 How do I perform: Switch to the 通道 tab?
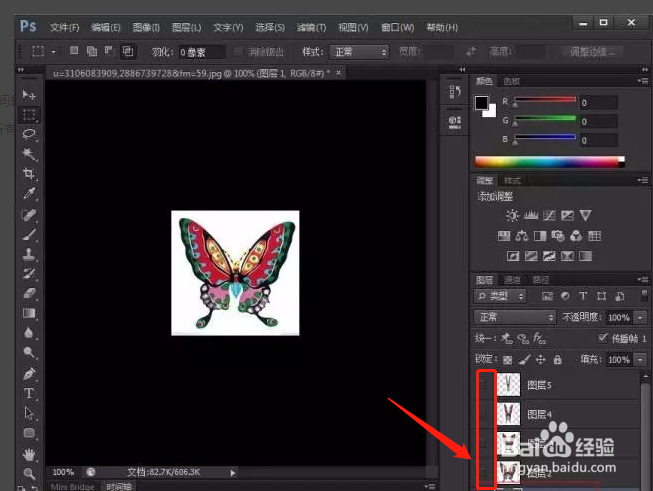click(512, 280)
